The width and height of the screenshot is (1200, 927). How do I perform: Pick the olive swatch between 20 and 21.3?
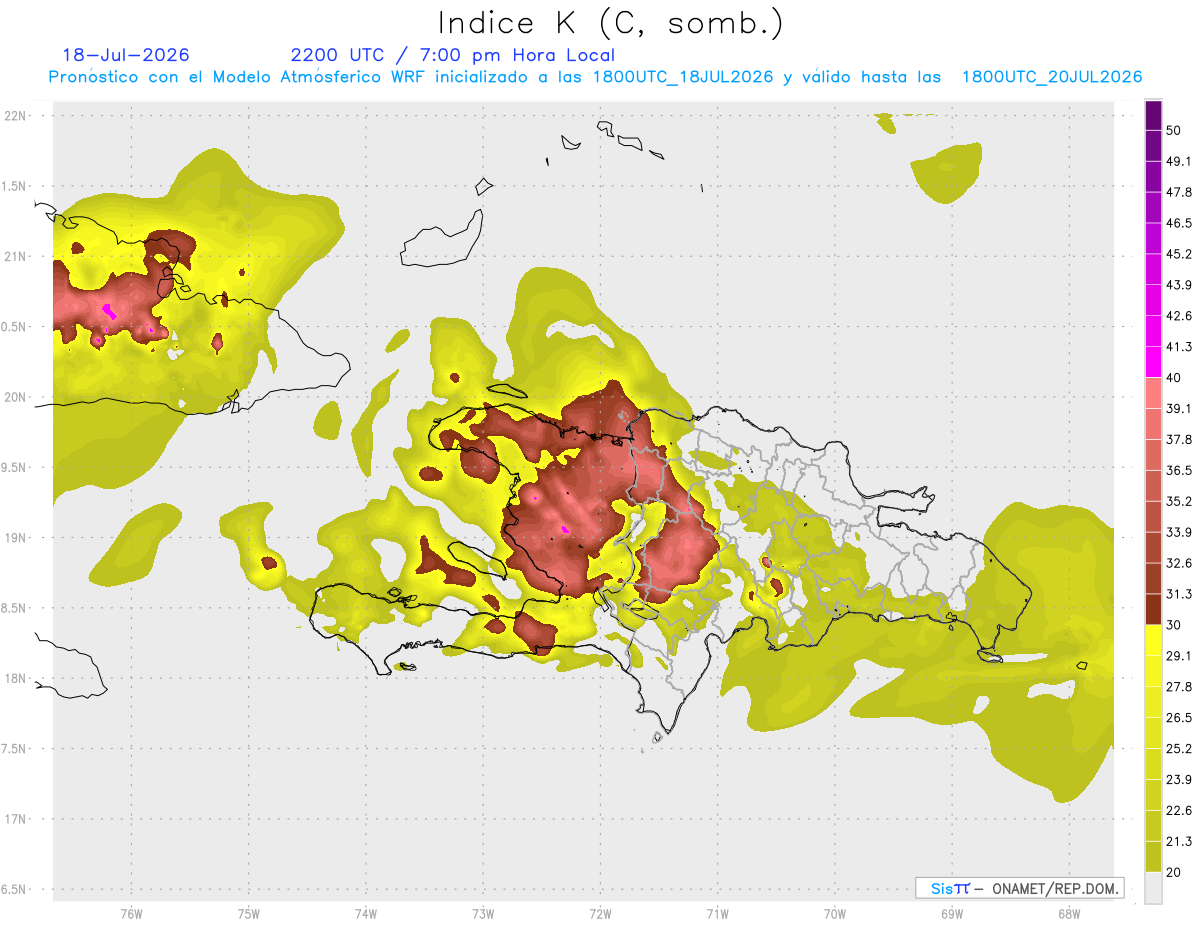pos(1153,857)
